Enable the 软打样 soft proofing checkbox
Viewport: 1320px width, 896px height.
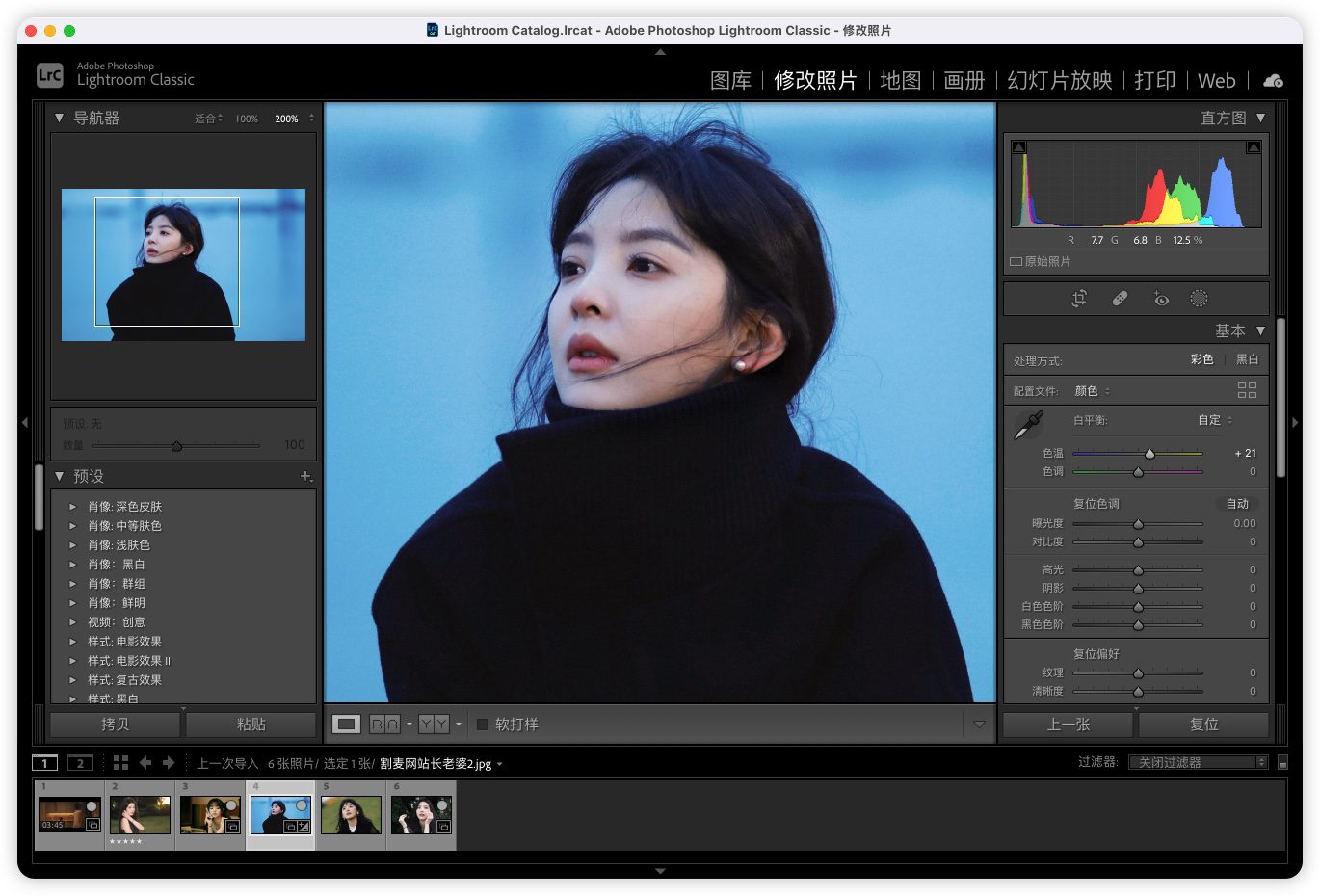pyautogui.click(x=483, y=725)
